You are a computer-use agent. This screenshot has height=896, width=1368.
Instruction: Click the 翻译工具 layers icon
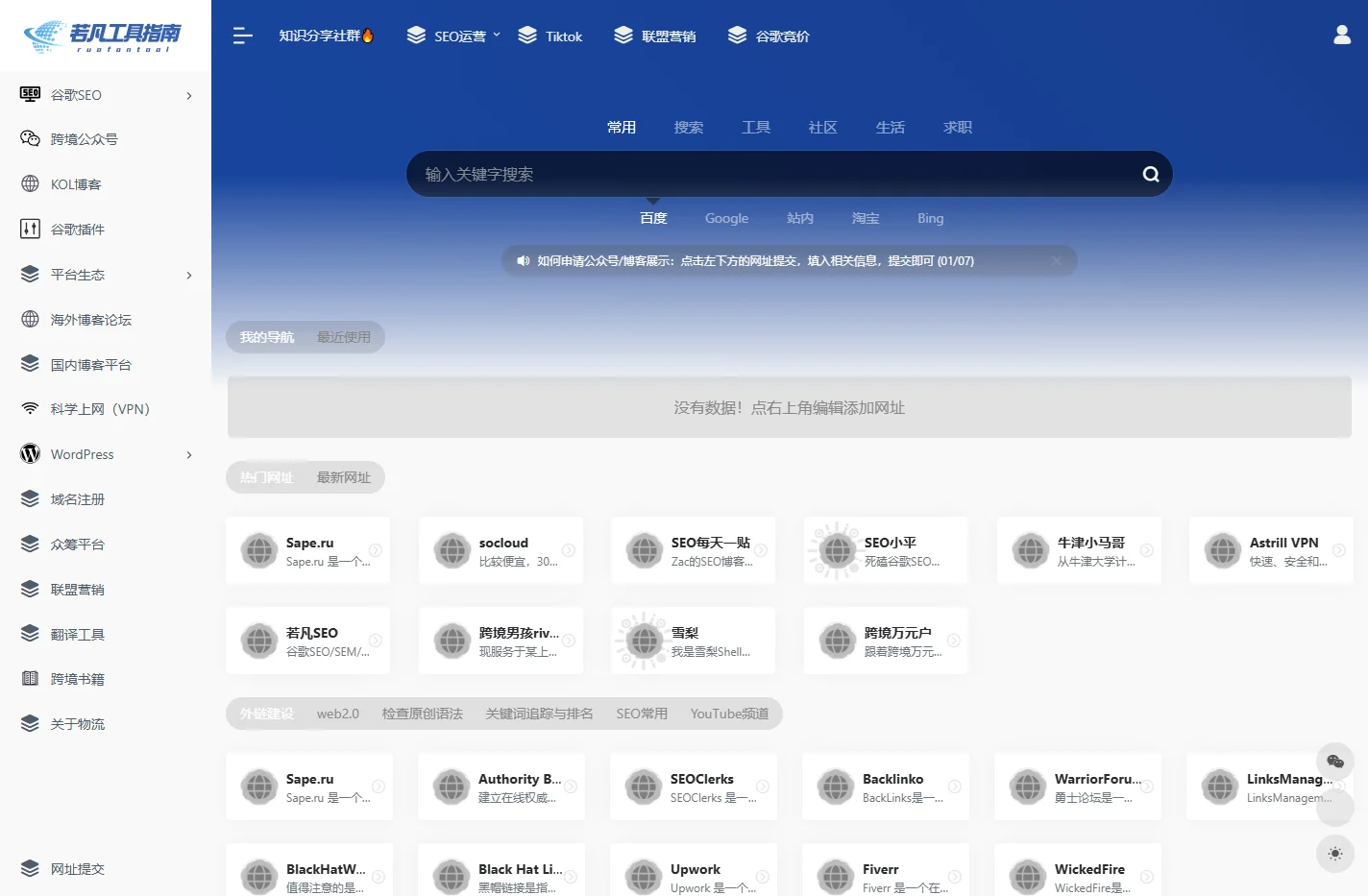30,634
